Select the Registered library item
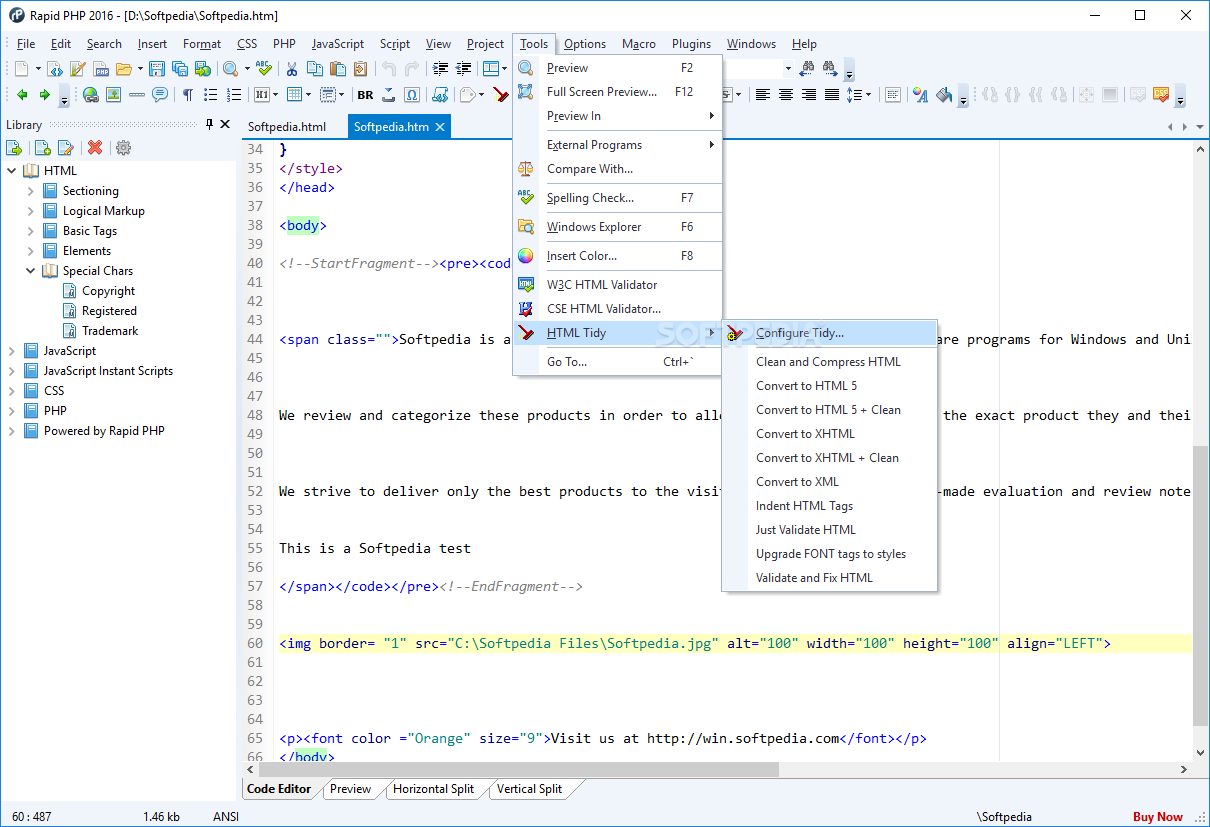The height and width of the screenshot is (827, 1210). click(x=109, y=311)
